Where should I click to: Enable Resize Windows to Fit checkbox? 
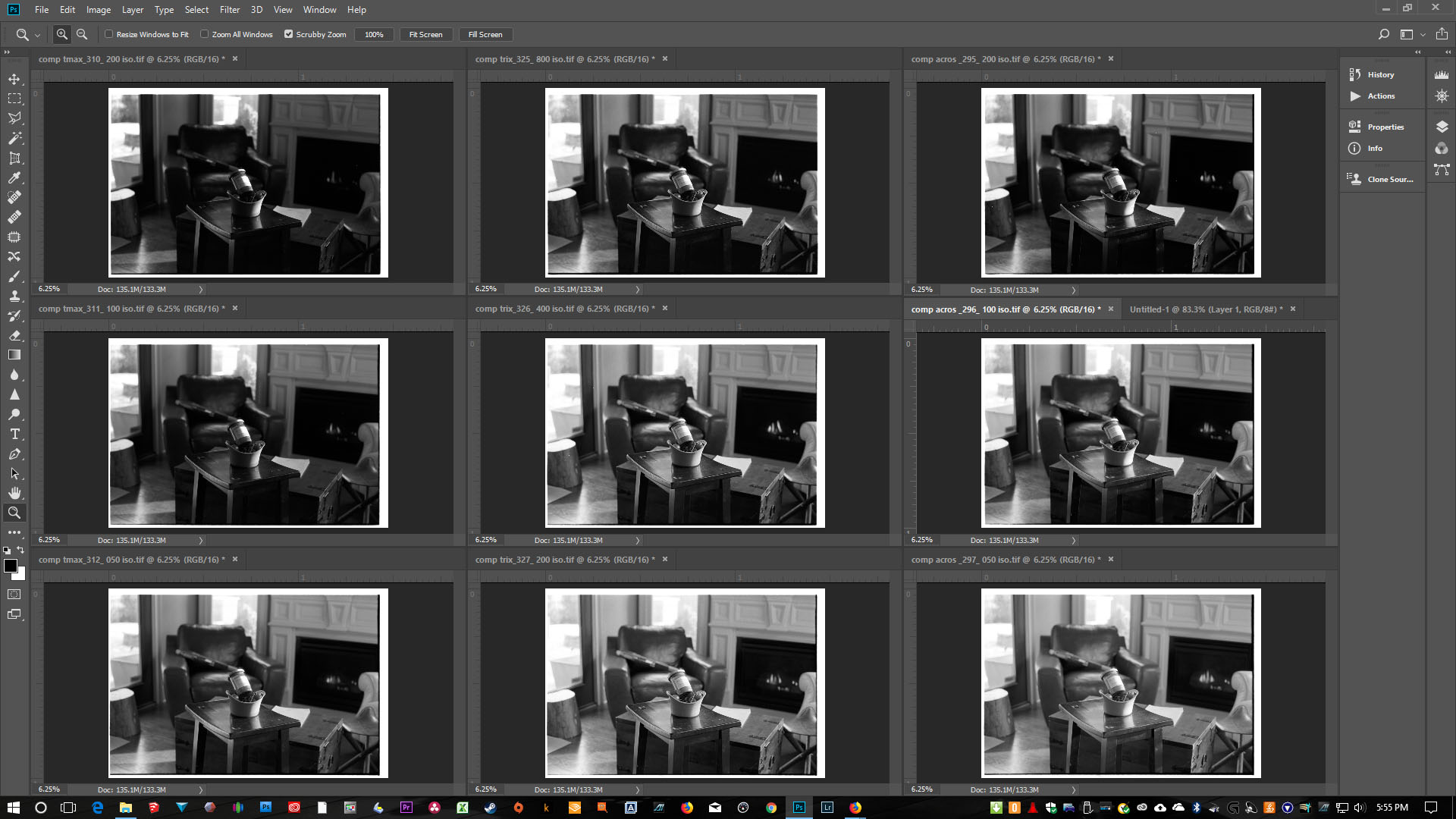(109, 34)
